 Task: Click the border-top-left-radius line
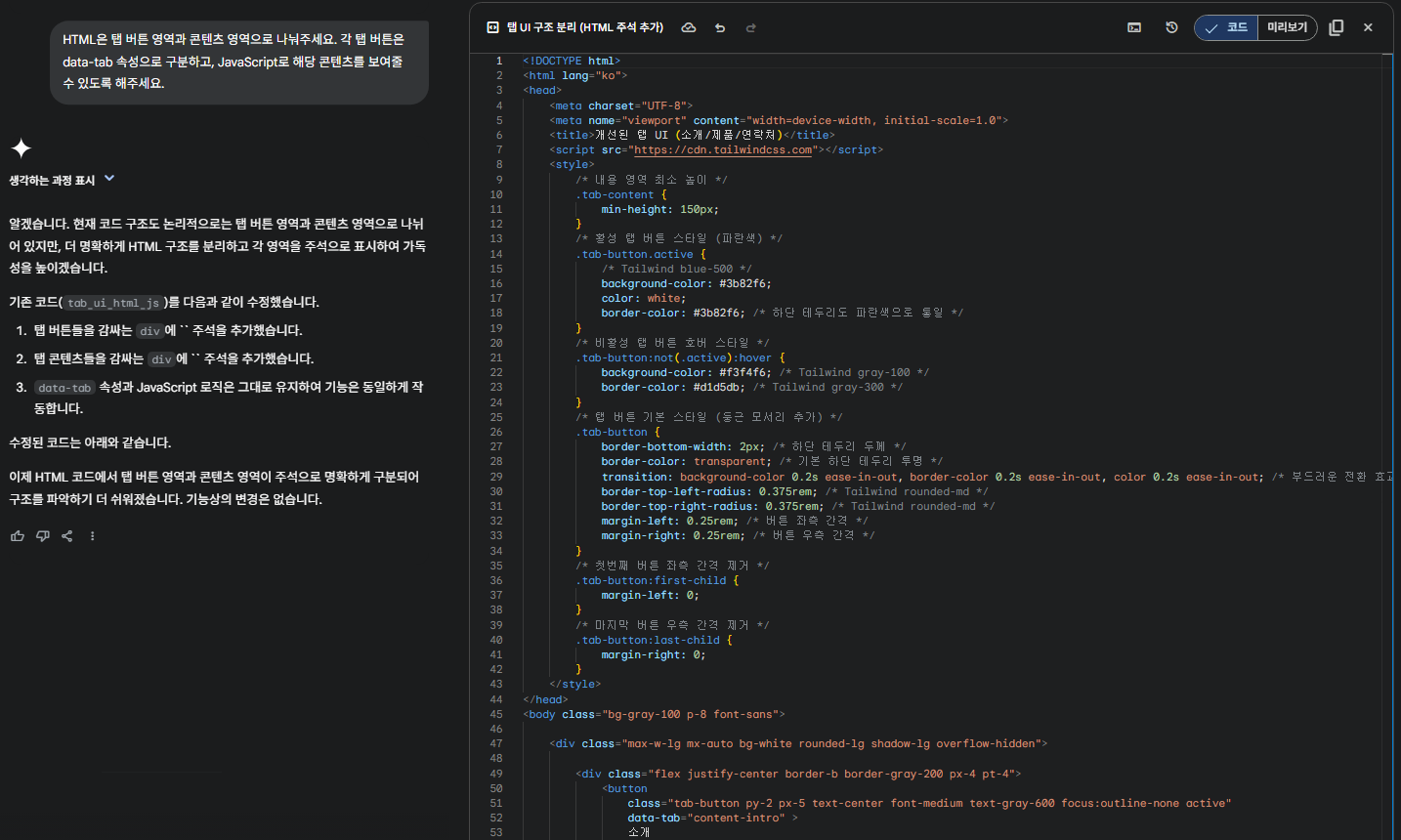click(x=794, y=491)
